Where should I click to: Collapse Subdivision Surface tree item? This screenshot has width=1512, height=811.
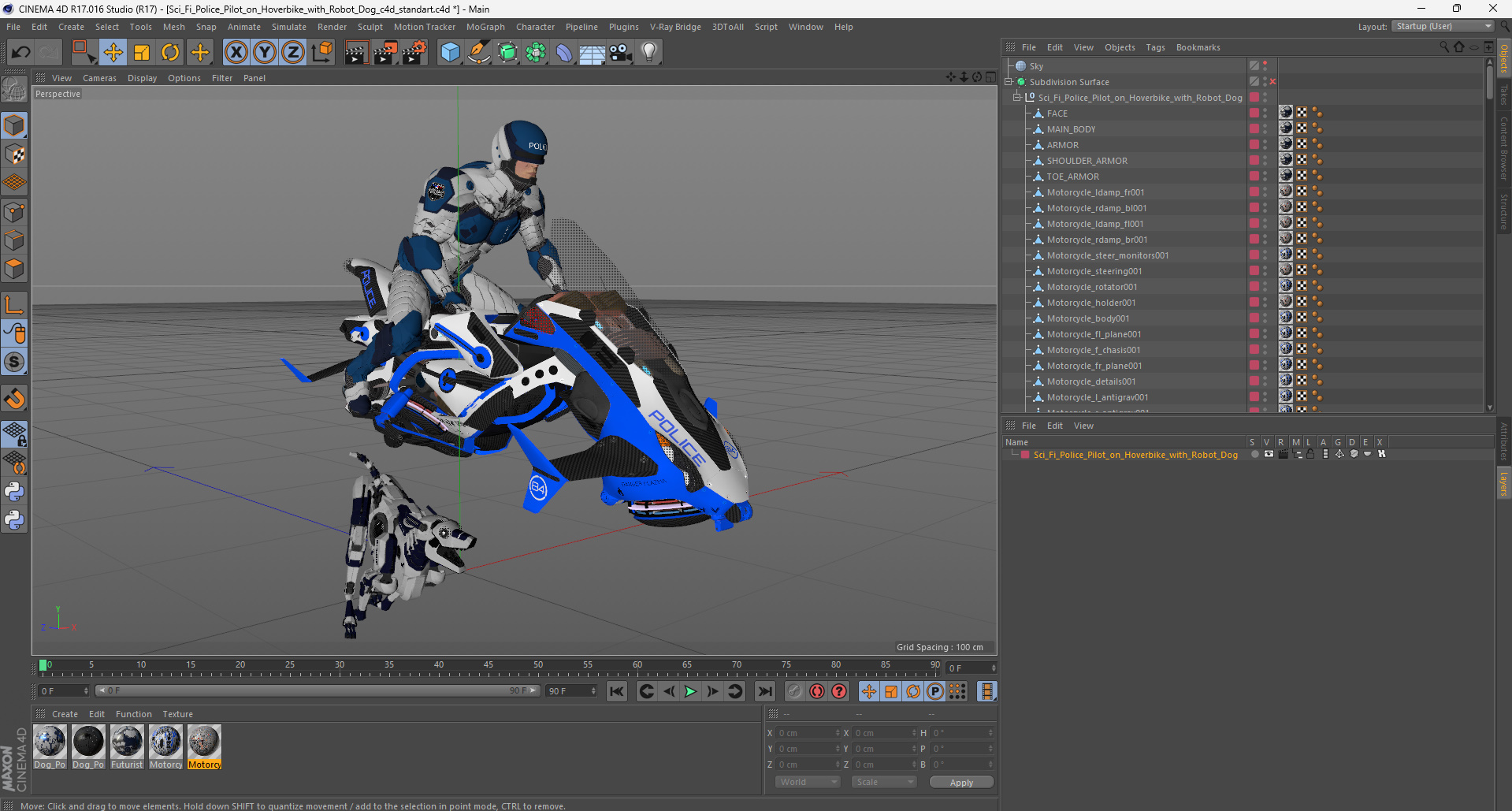1009,81
